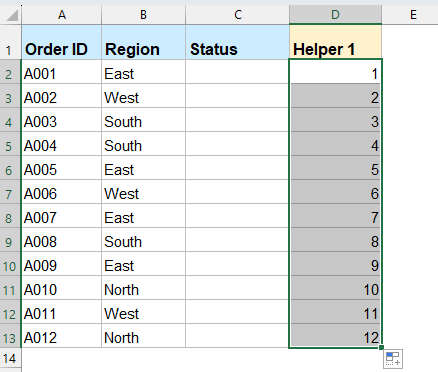The width and height of the screenshot is (438, 372).
Task: Click the Region header cell
Action: (x=143, y=42)
